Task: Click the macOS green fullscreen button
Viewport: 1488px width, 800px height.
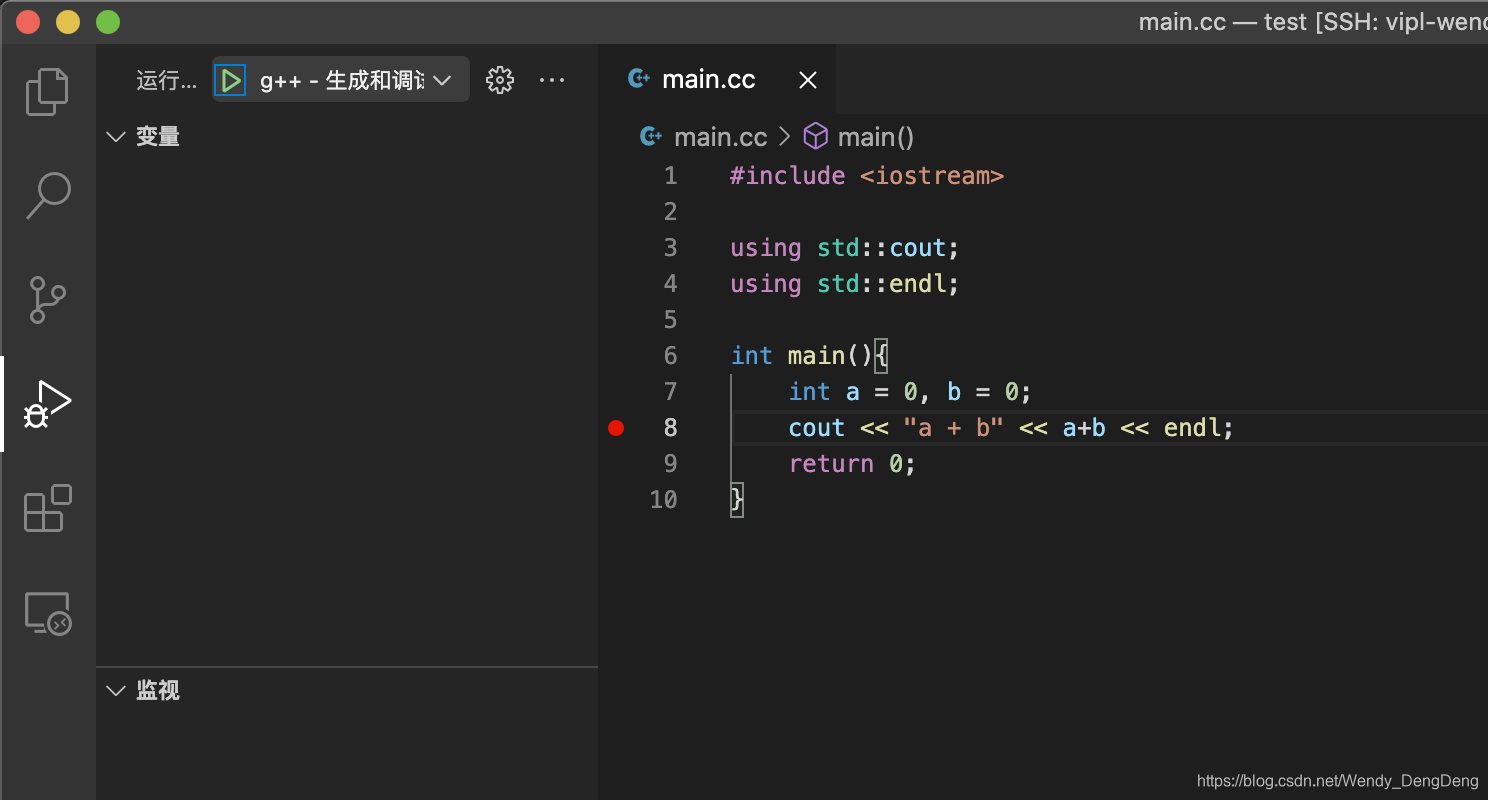Action: point(108,22)
